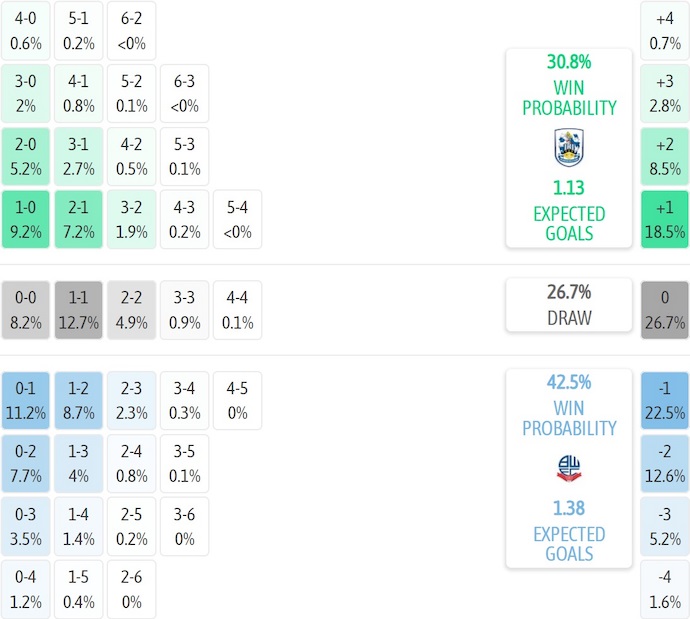Select the 0 margin draw tile
Screen dimensions: 690x619
pyautogui.click(x=665, y=310)
